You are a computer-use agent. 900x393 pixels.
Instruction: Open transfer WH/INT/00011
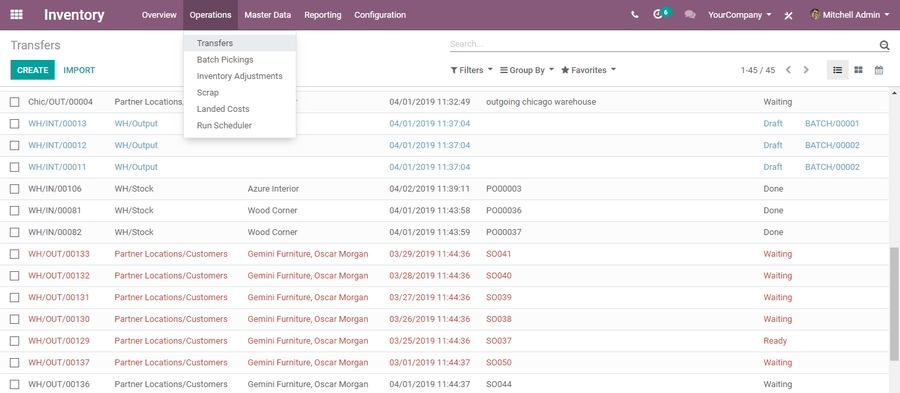click(57, 168)
